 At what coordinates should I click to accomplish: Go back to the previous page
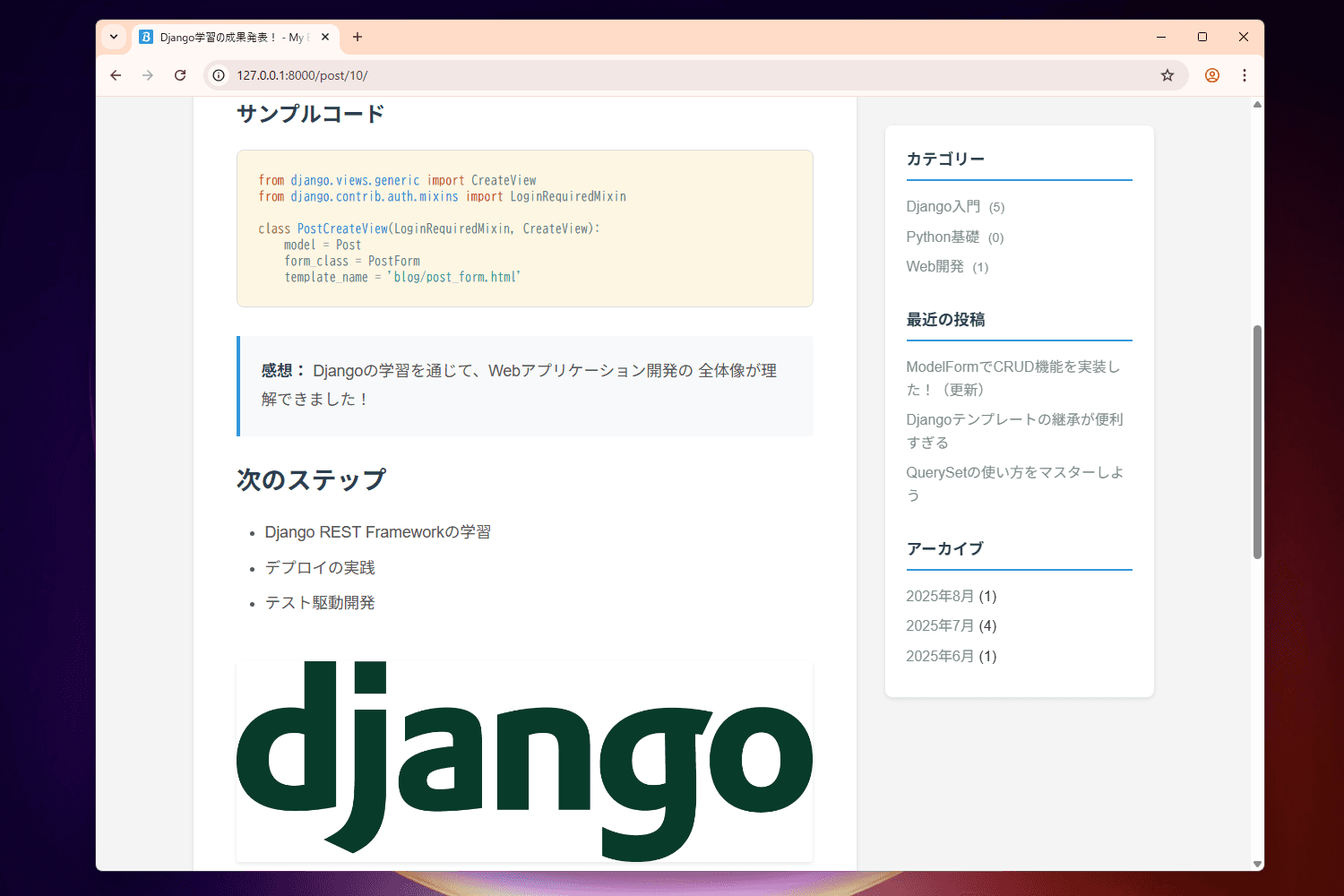click(116, 75)
